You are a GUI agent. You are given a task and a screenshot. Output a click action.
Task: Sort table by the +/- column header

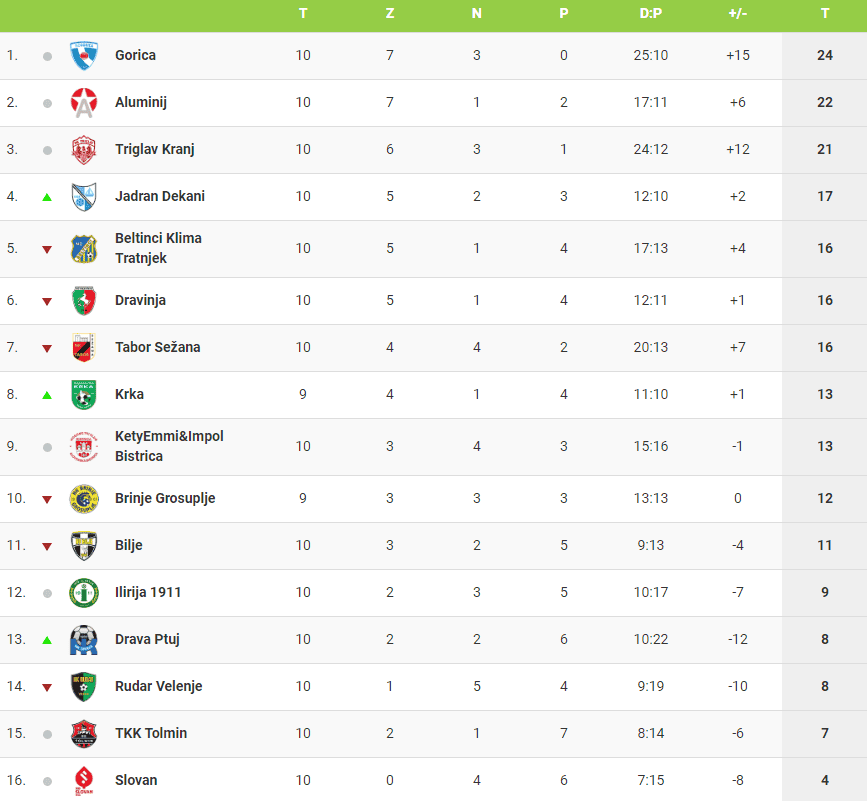tap(738, 13)
